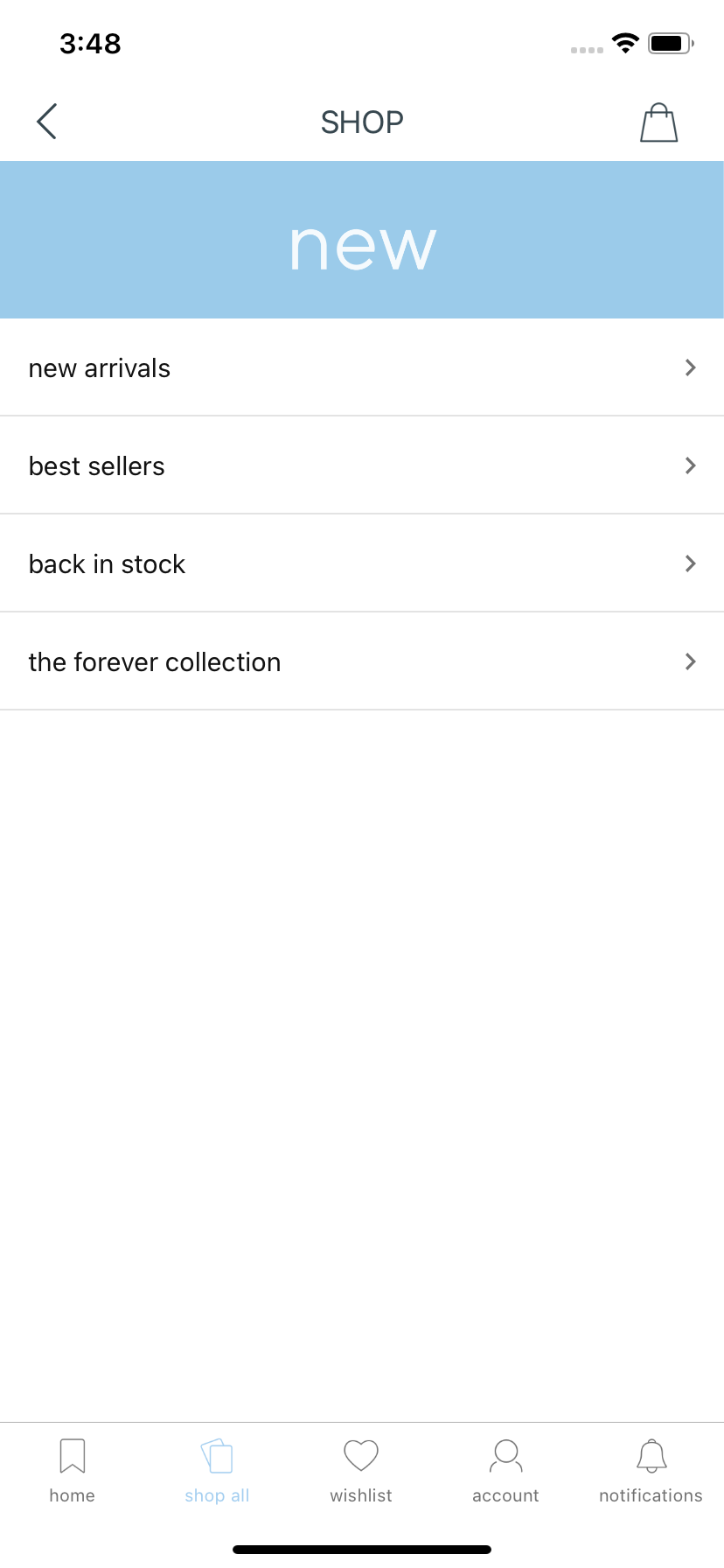The width and height of the screenshot is (724, 1568).
Task: Tap the SHOP page title
Action: (x=362, y=122)
